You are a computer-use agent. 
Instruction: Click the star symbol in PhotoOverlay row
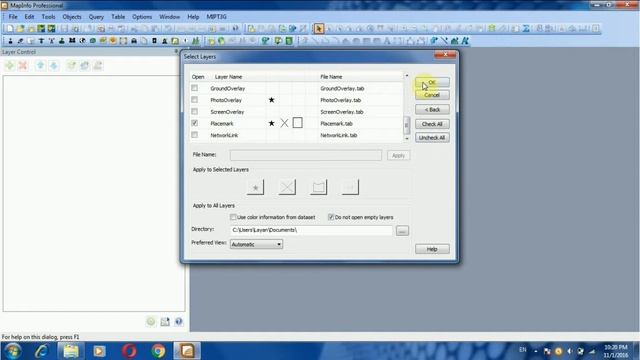pyautogui.click(x=271, y=100)
